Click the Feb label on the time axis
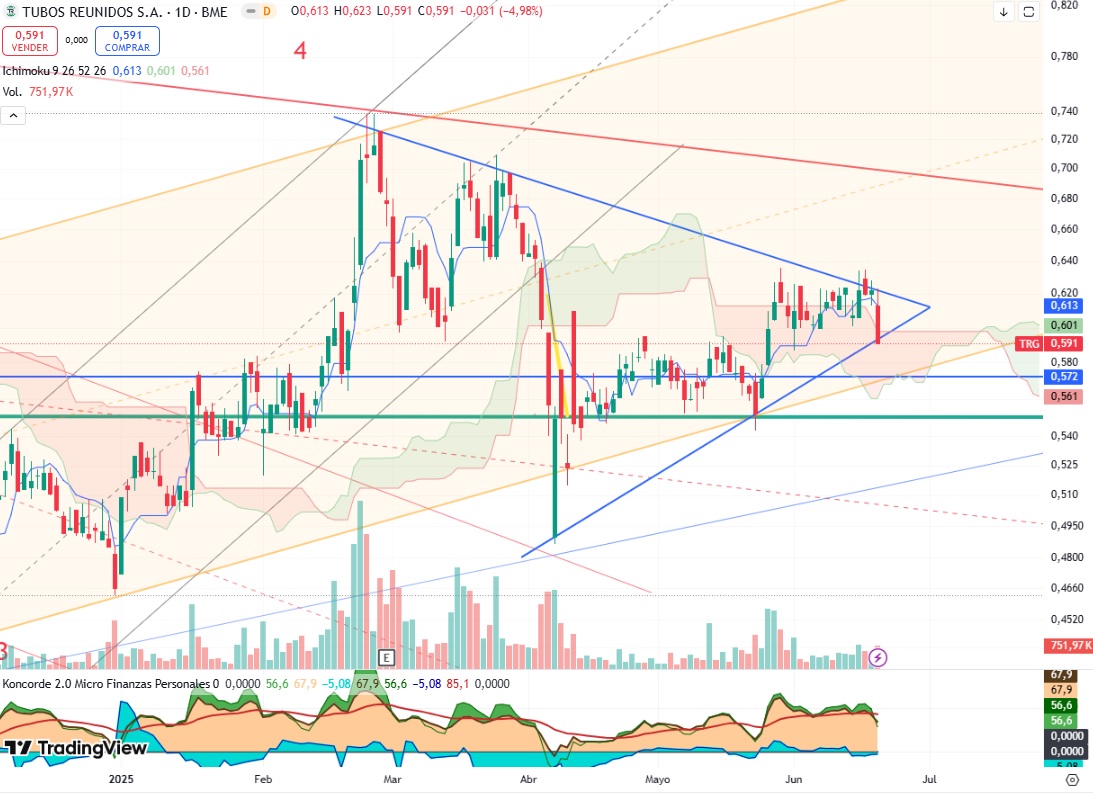 [x=263, y=779]
